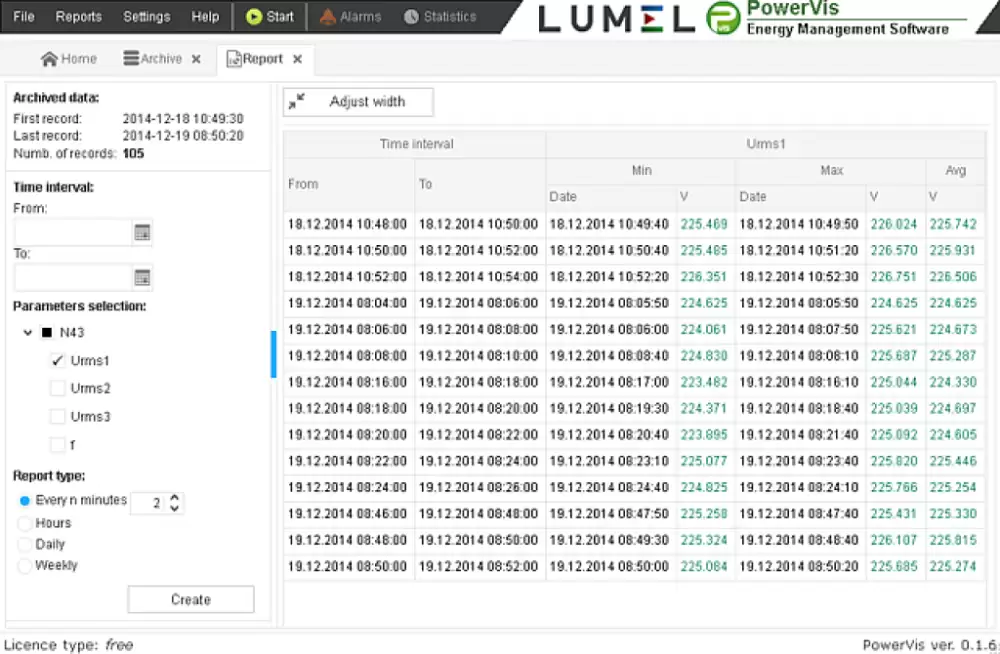Open the Settings menu
Screen dimensions: 1000x654
146,16
